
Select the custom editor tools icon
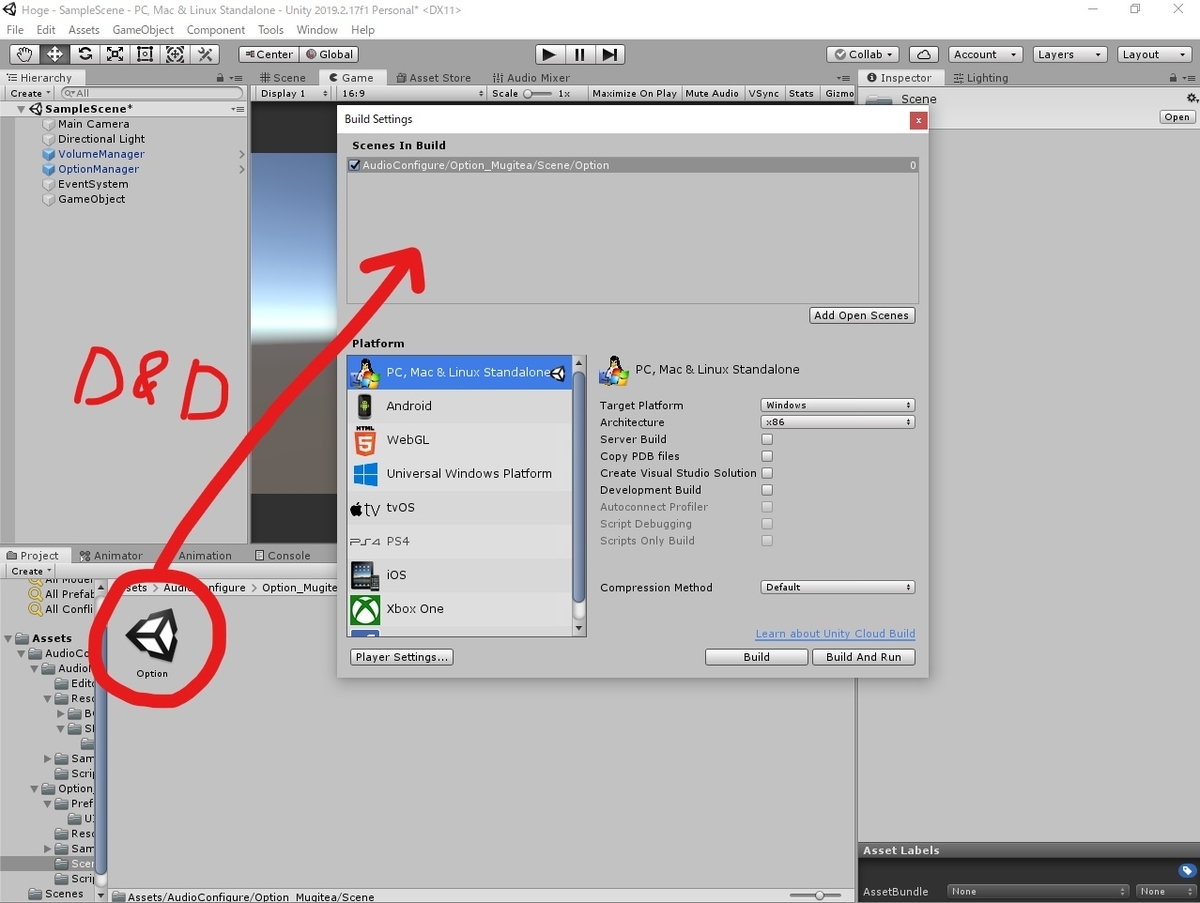pyautogui.click(x=205, y=54)
